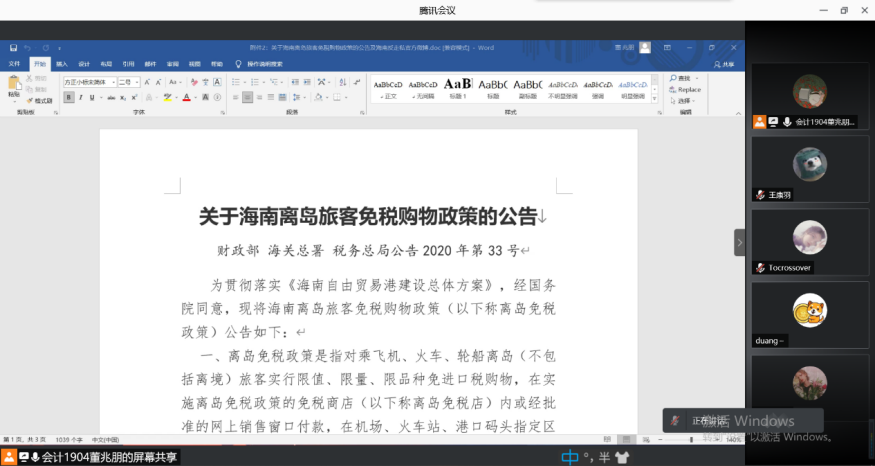
Task: Select the Format Painter (格式刷) tool
Action: tap(42, 101)
